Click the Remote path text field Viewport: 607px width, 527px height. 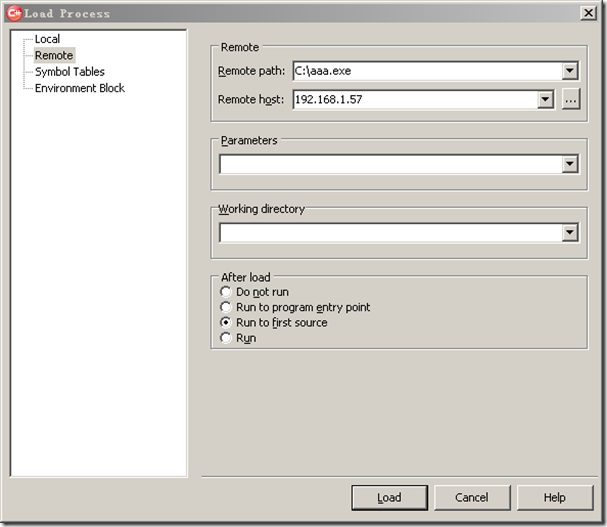[x=428, y=71]
